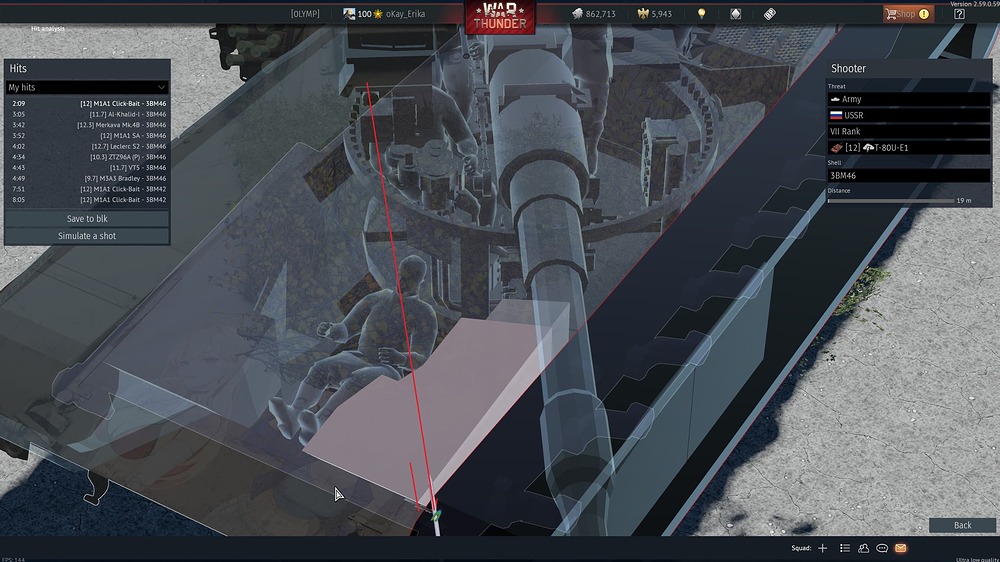Open oKay_Erika player profile

coord(405,13)
